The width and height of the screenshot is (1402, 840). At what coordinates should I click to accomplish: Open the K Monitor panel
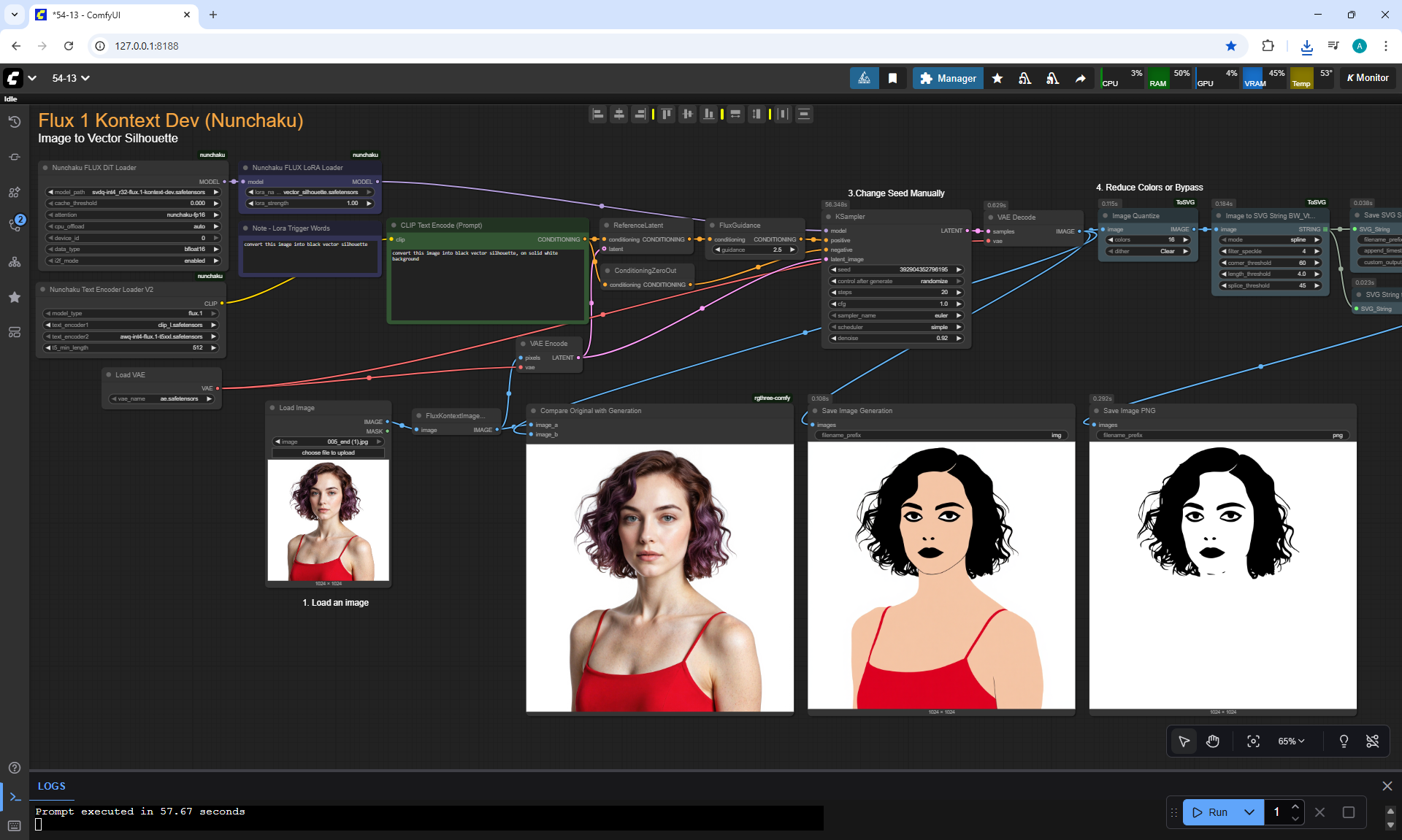[1367, 78]
